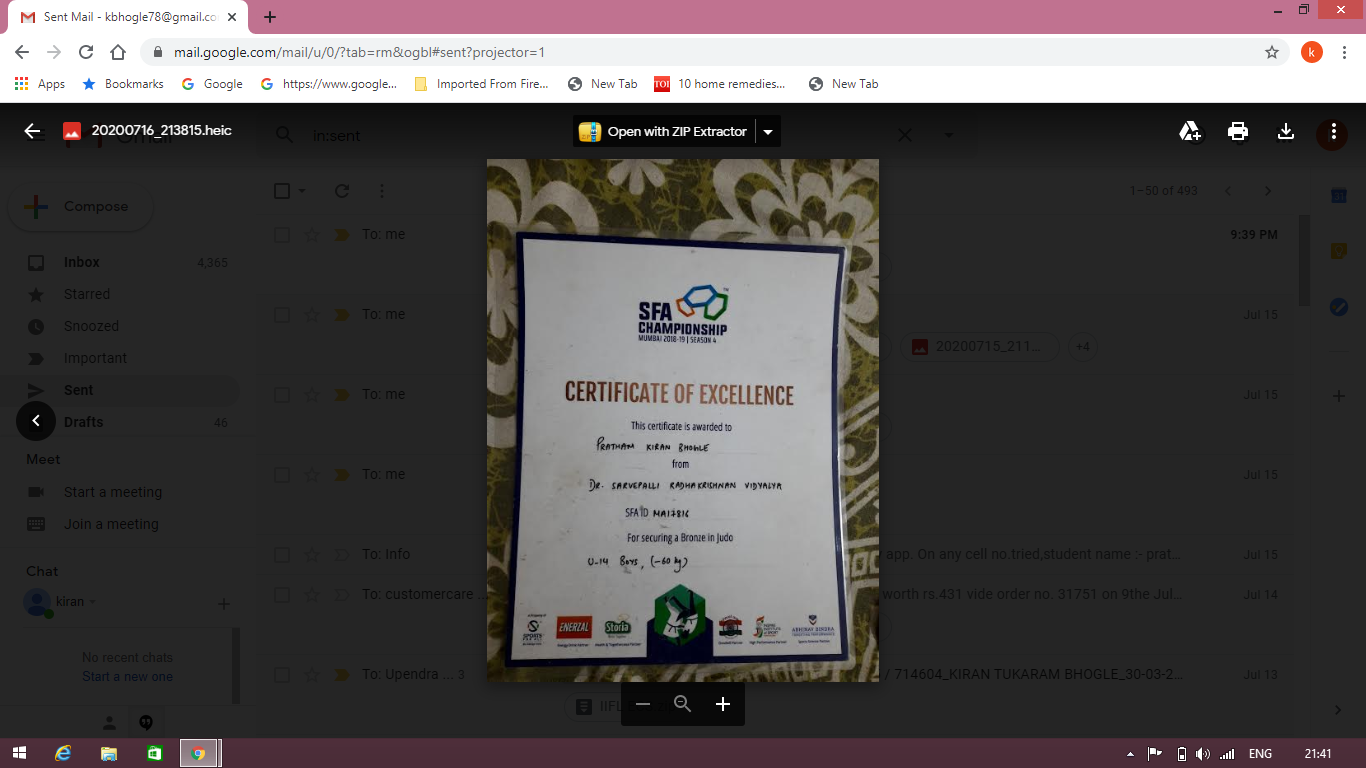Click the Gmail message list scrollbar
Image resolution: width=1366 pixels, height=768 pixels.
(1303, 260)
